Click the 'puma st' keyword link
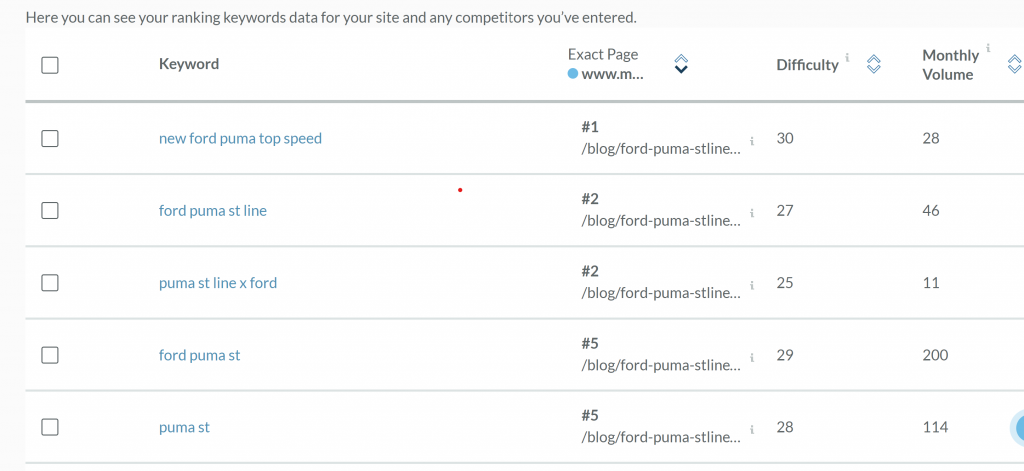 (x=184, y=427)
